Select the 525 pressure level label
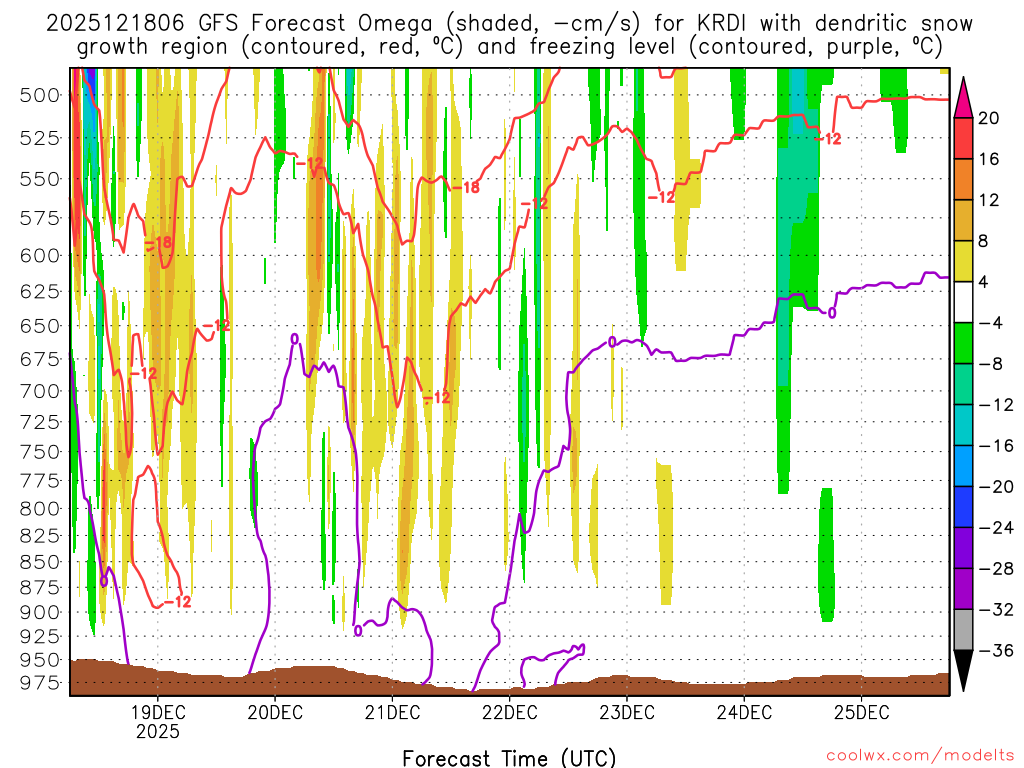Image resolution: width=1024 pixels, height=768 pixels. click(x=40, y=138)
